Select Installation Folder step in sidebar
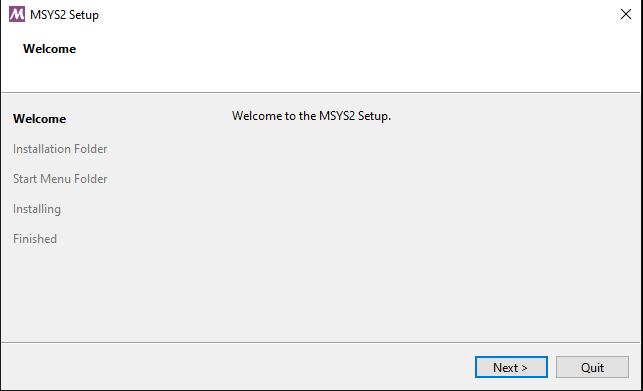643x391 pixels. click(x=60, y=149)
